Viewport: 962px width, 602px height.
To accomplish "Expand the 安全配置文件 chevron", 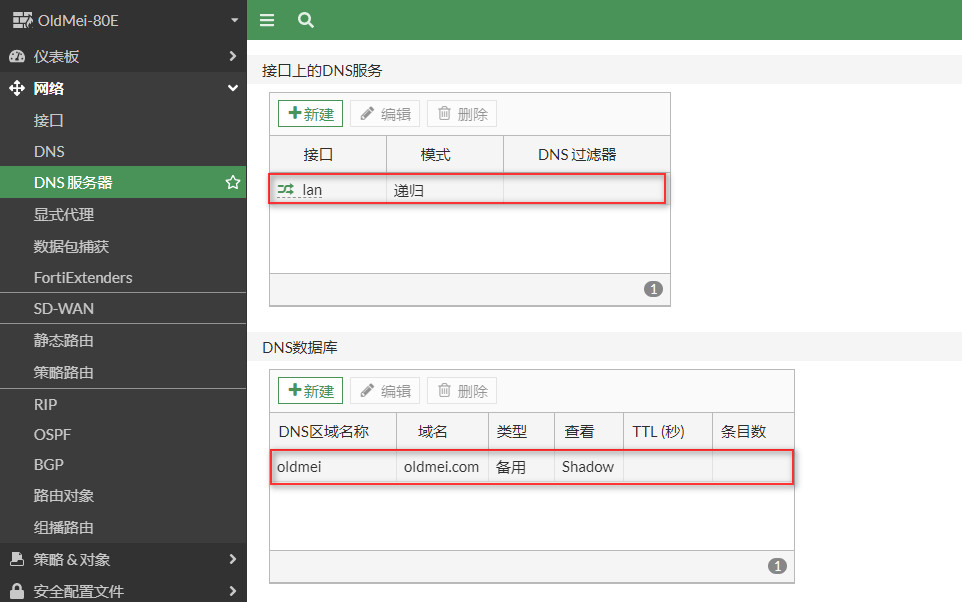I will pyautogui.click(x=233, y=591).
